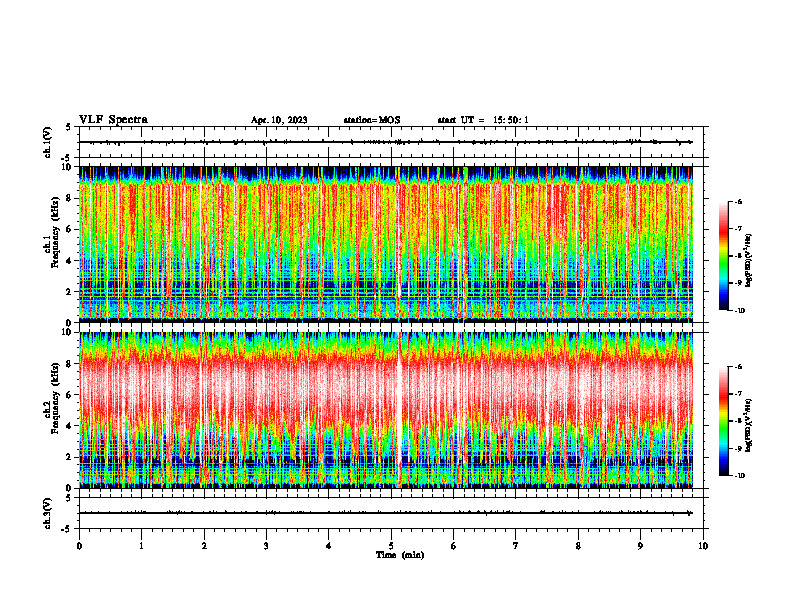Click the "VLF Spectra" plot title
Viewport: 792px width, 612px height.
point(113,120)
